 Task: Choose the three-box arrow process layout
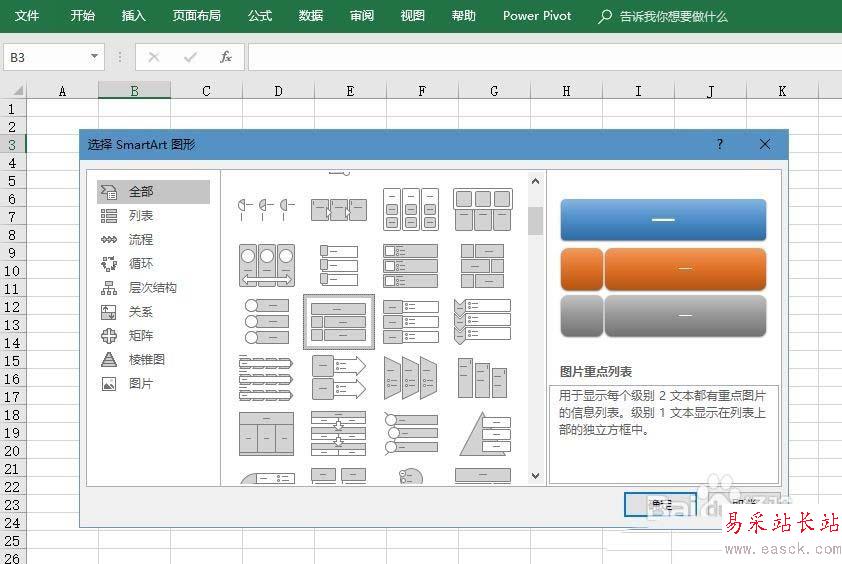click(339, 209)
